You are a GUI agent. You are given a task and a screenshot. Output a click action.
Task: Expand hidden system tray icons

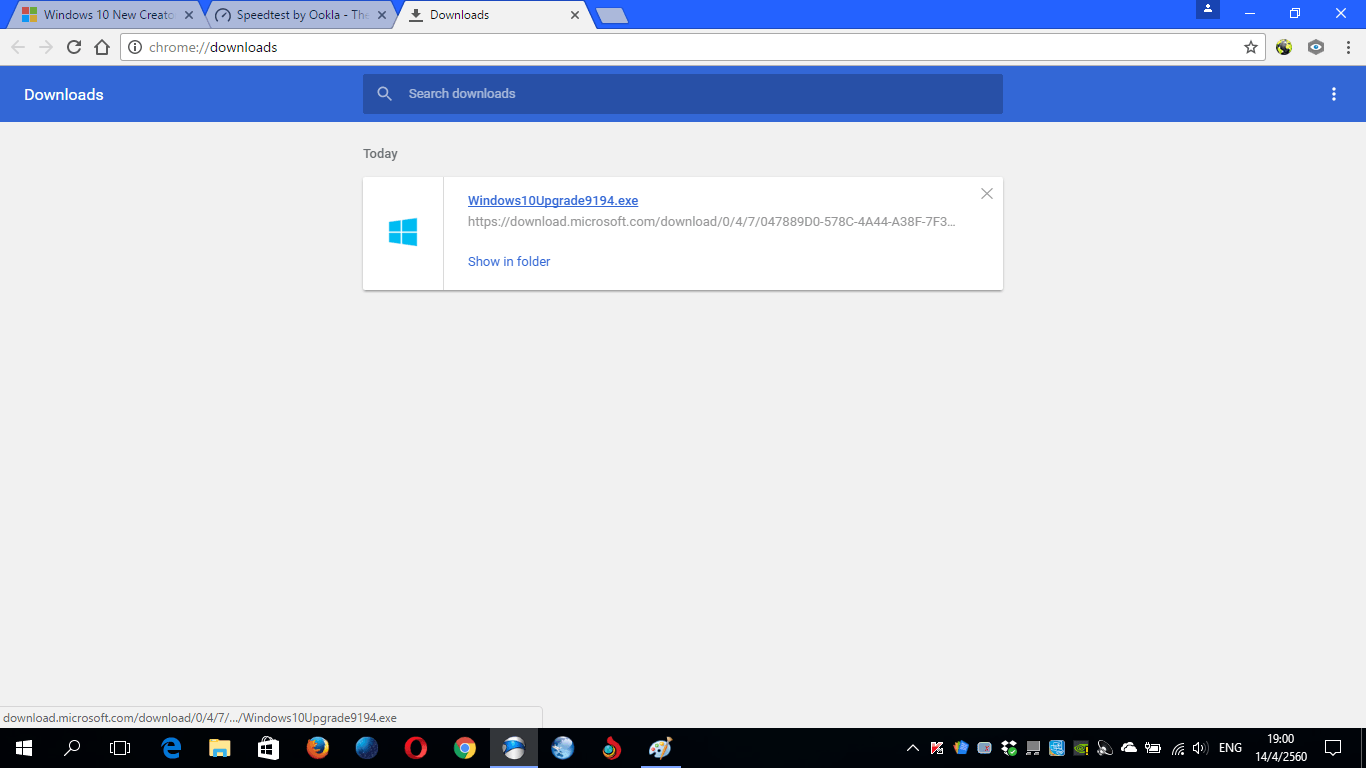[x=913, y=748]
